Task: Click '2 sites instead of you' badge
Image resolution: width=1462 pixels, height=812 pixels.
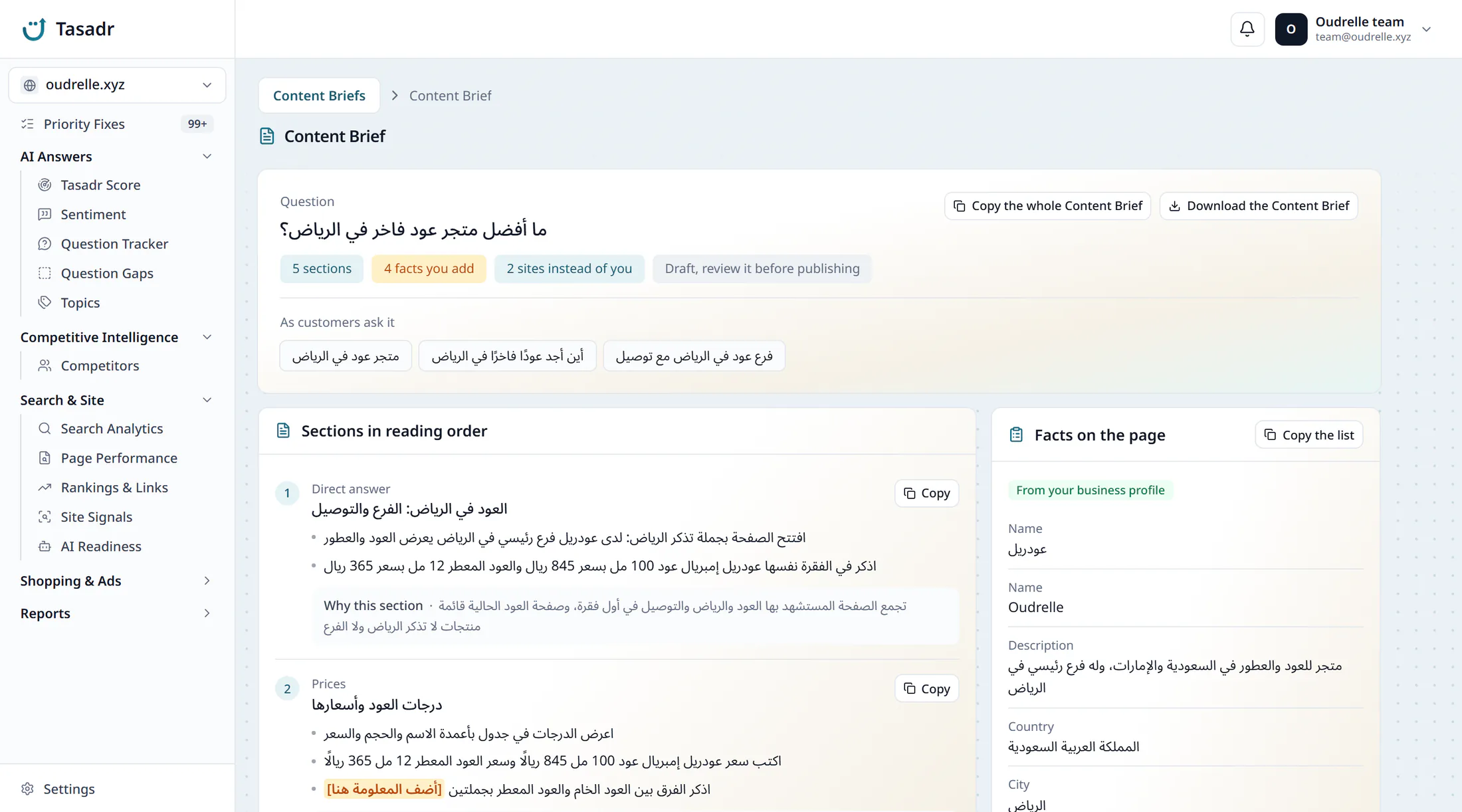Action: [569, 268]
